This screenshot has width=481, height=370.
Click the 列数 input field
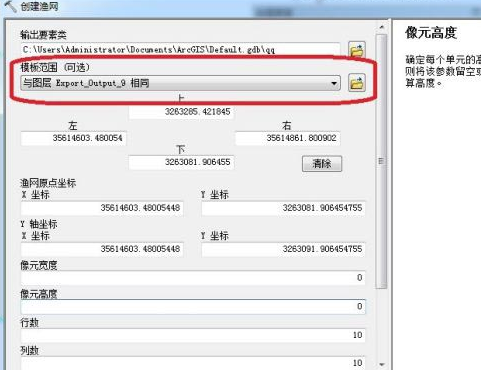[193, 363]
